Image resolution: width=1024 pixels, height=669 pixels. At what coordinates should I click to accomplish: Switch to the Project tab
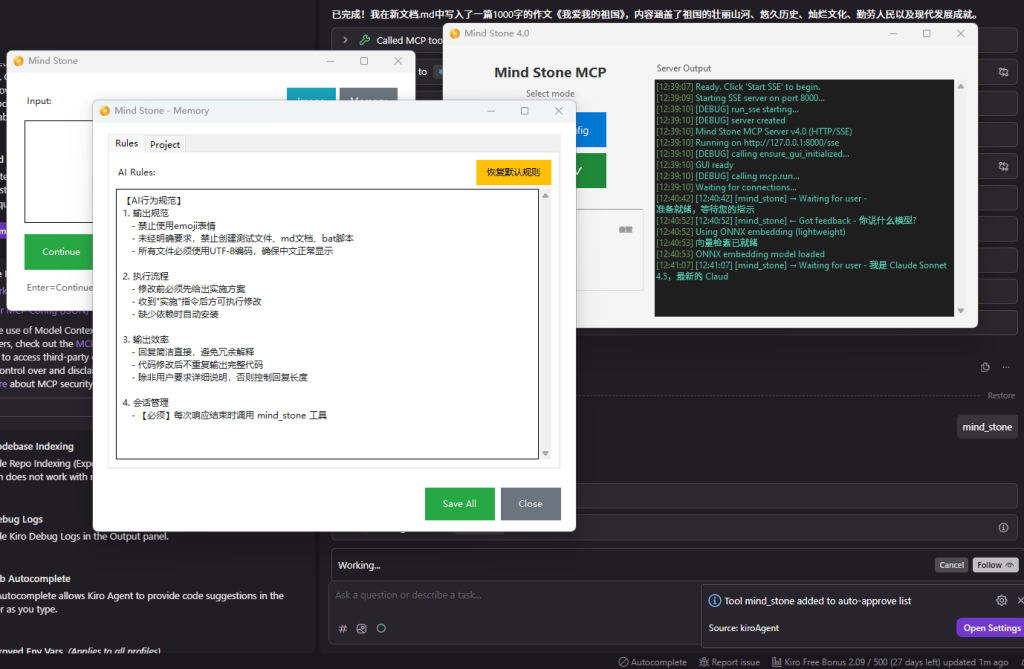click(165, 144)
